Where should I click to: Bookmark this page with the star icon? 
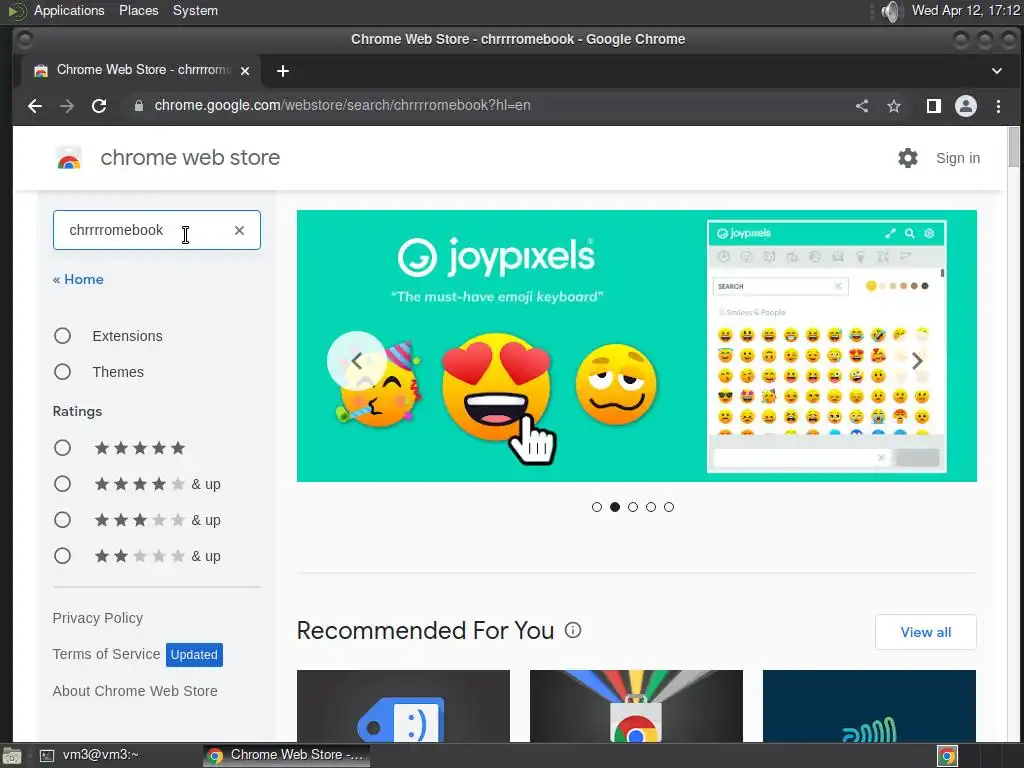pos(894,106)
